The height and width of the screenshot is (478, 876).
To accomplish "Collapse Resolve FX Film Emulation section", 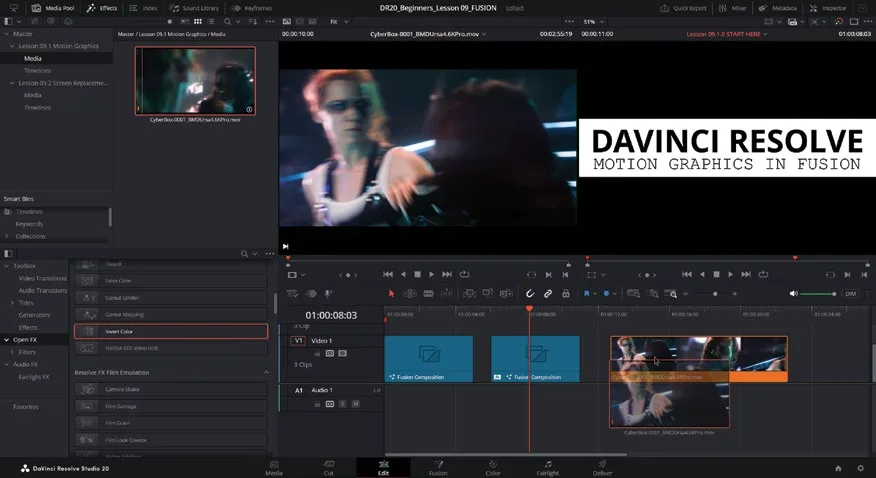I will (266, 372).
